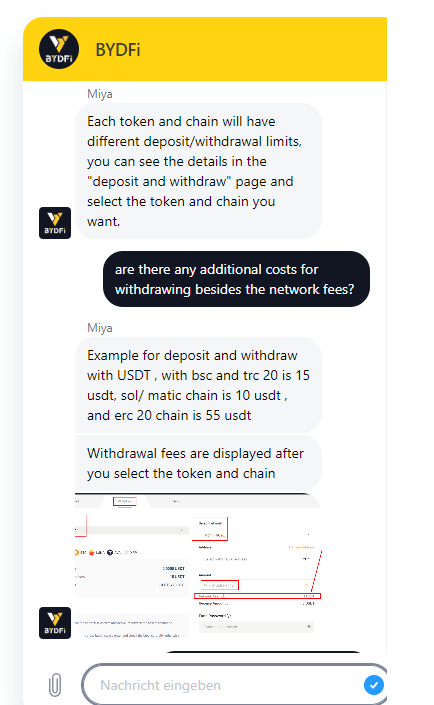Open the paperclip attachment icon
Screen dimensions: 434x705
[x=55, y=685]
